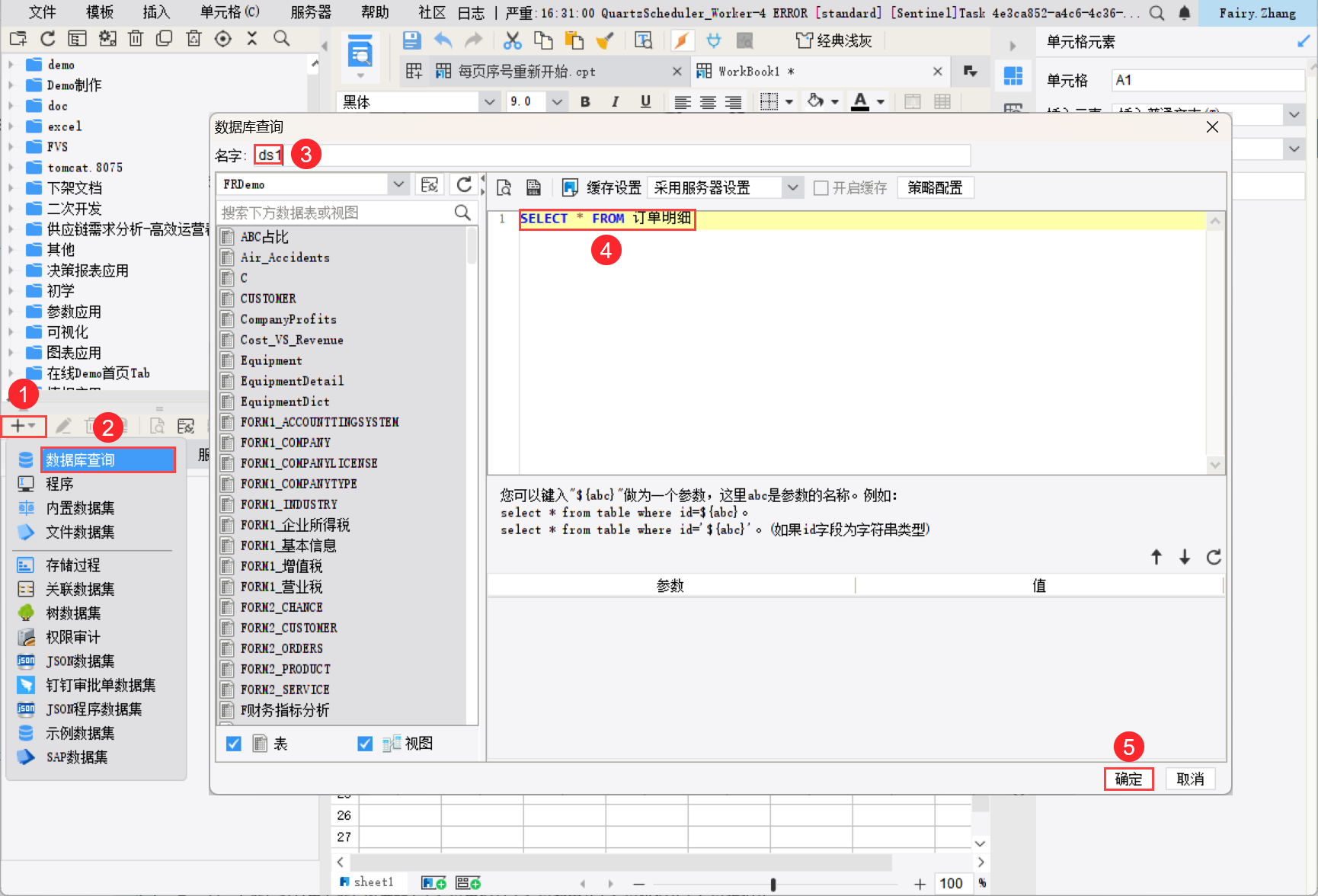Click the center alignment icon
This screenshot has height=896, width=1318.
click(708, 101)
